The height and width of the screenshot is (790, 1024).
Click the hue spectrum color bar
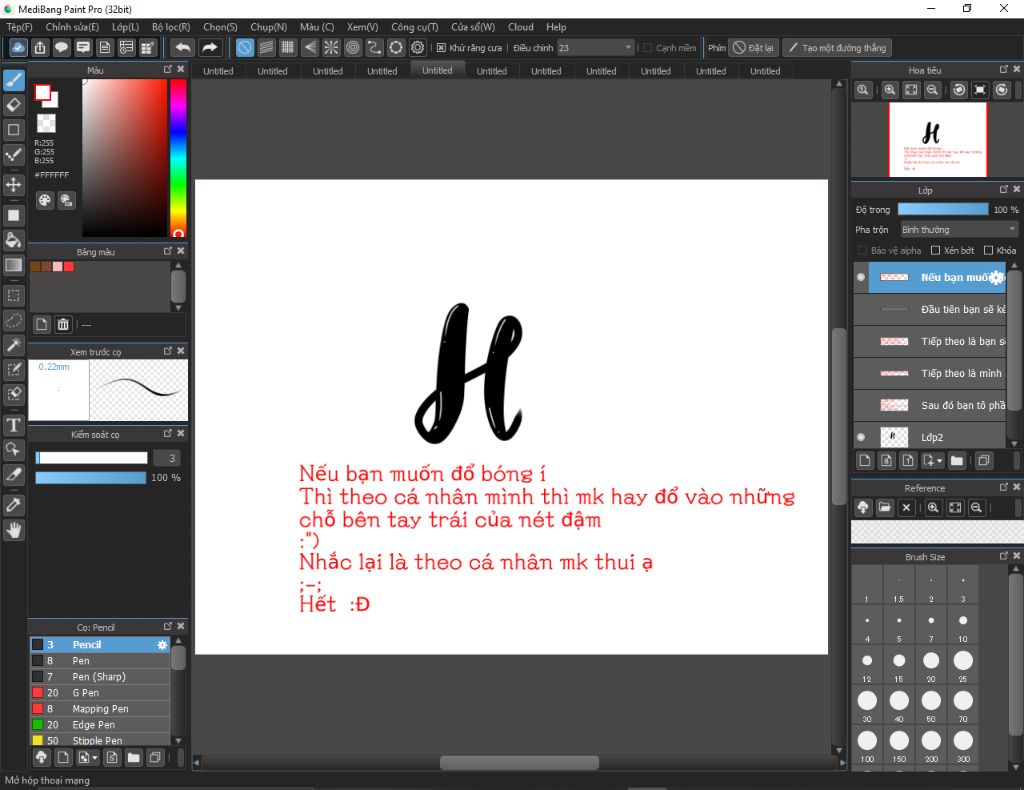click(178, 157)
